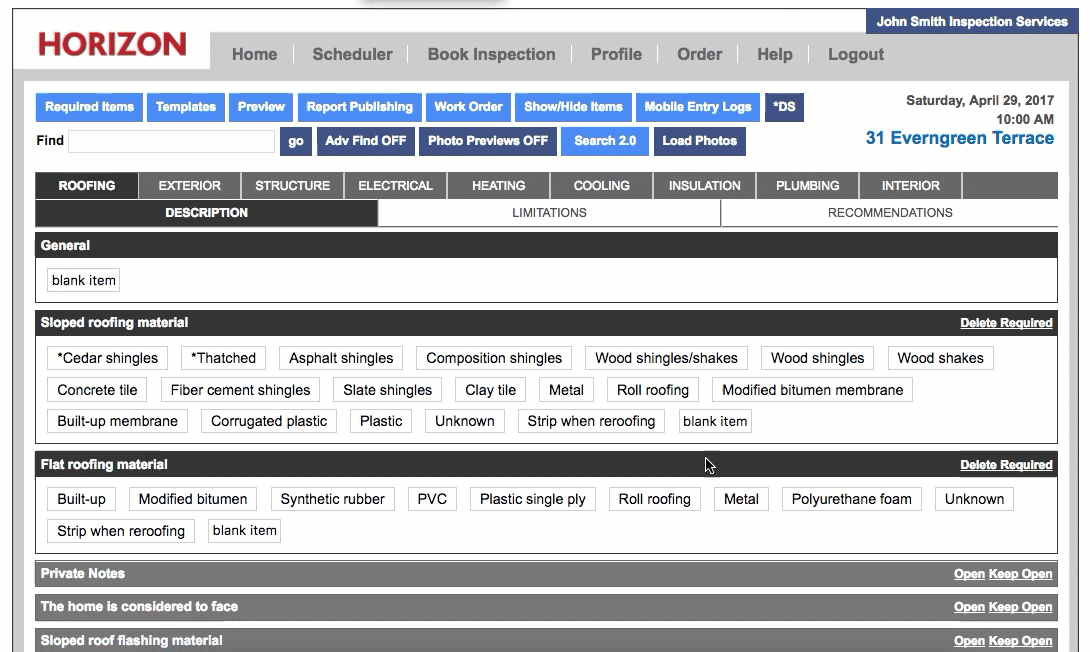1090x652 pixels.
Task: Keep open 'The home is considered to face' section
Action: point(1020,607)
